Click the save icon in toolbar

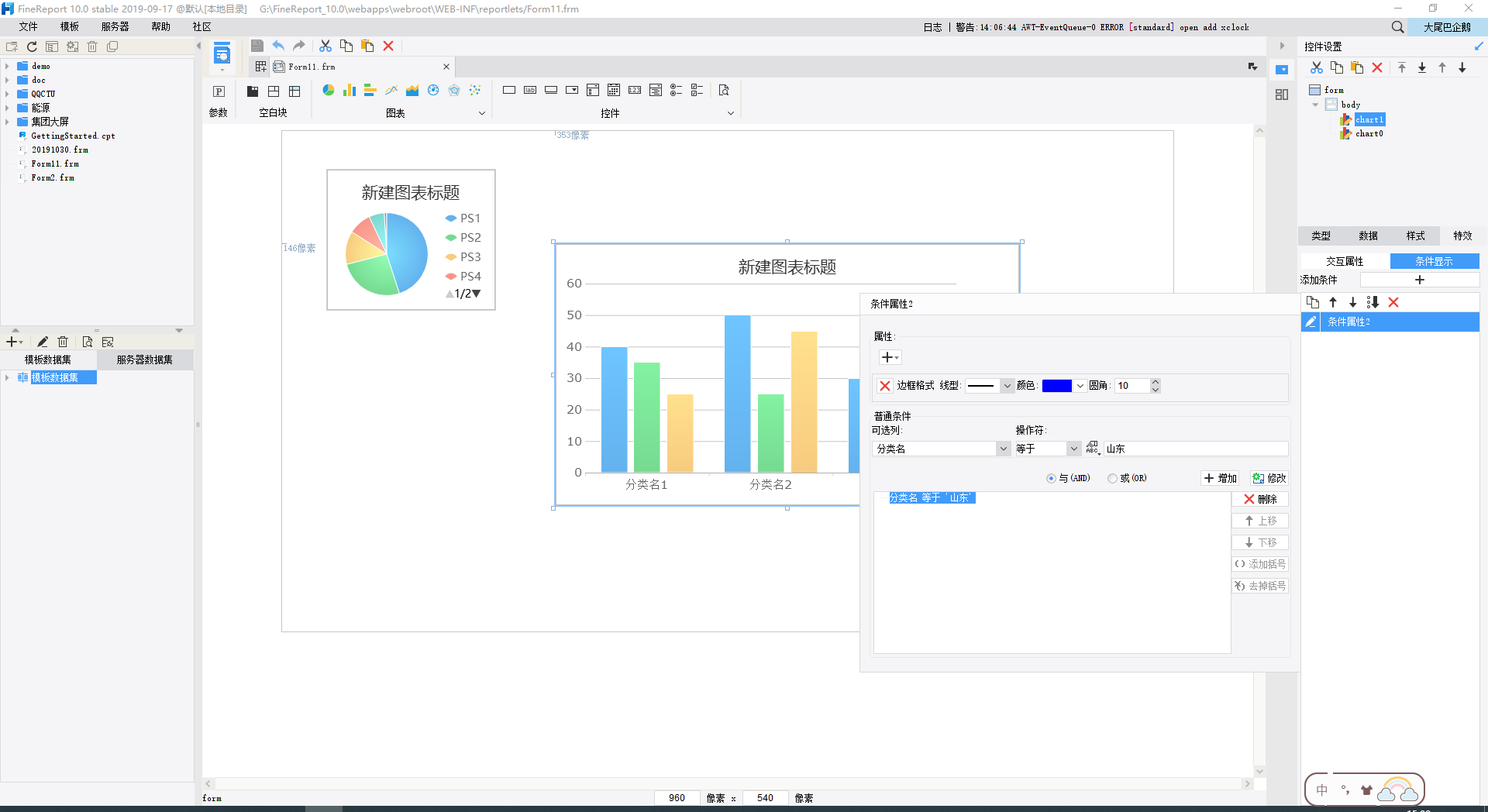(257, 46)
